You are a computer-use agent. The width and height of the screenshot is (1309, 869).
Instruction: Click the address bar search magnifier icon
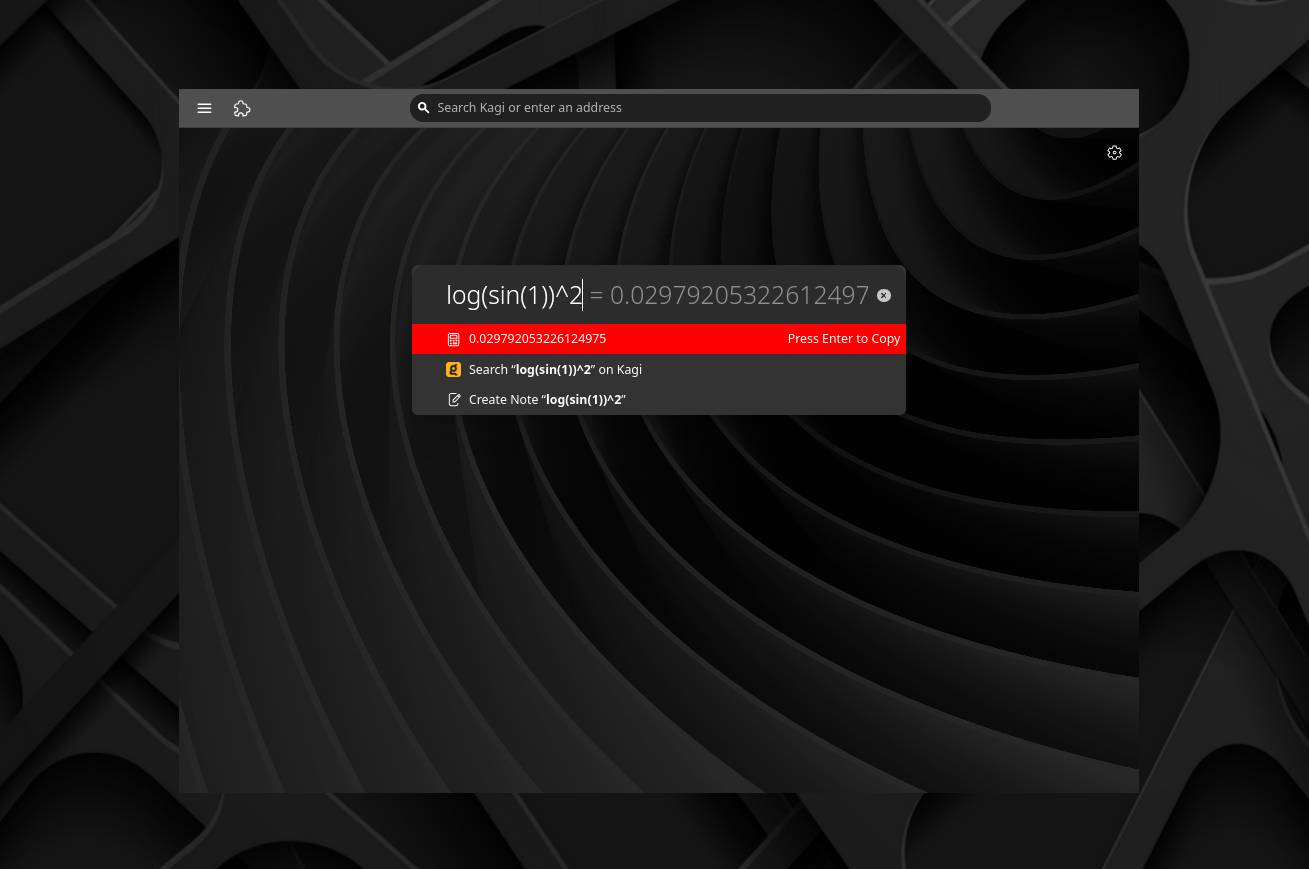pos(424,108)
